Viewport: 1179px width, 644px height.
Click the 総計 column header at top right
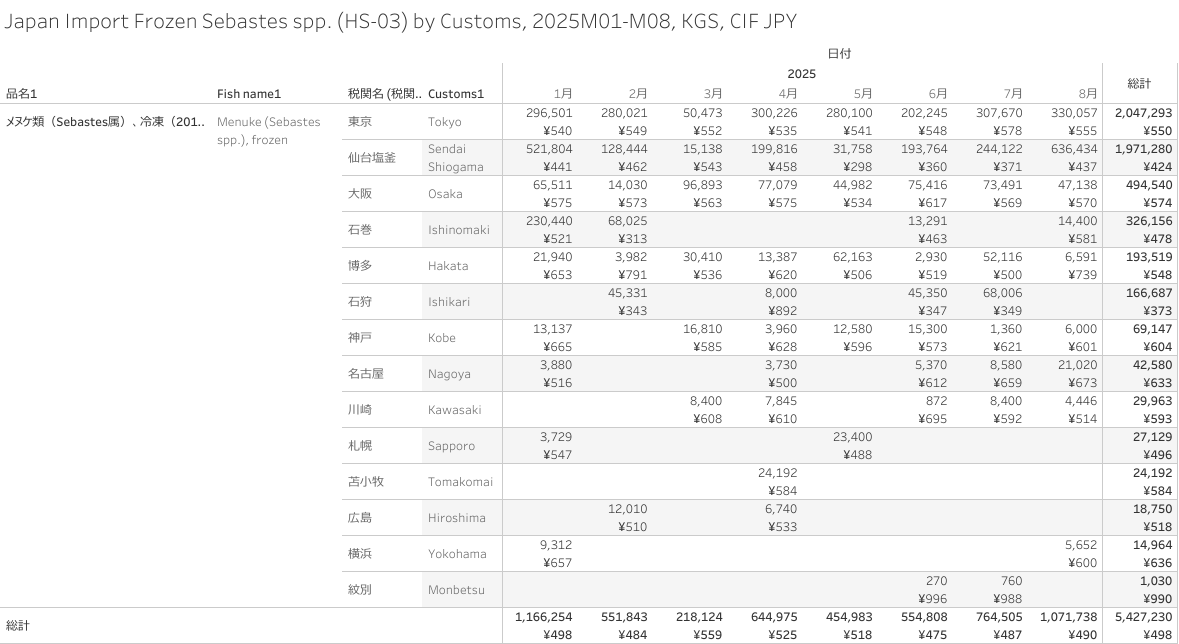(x=1139, y=83)
